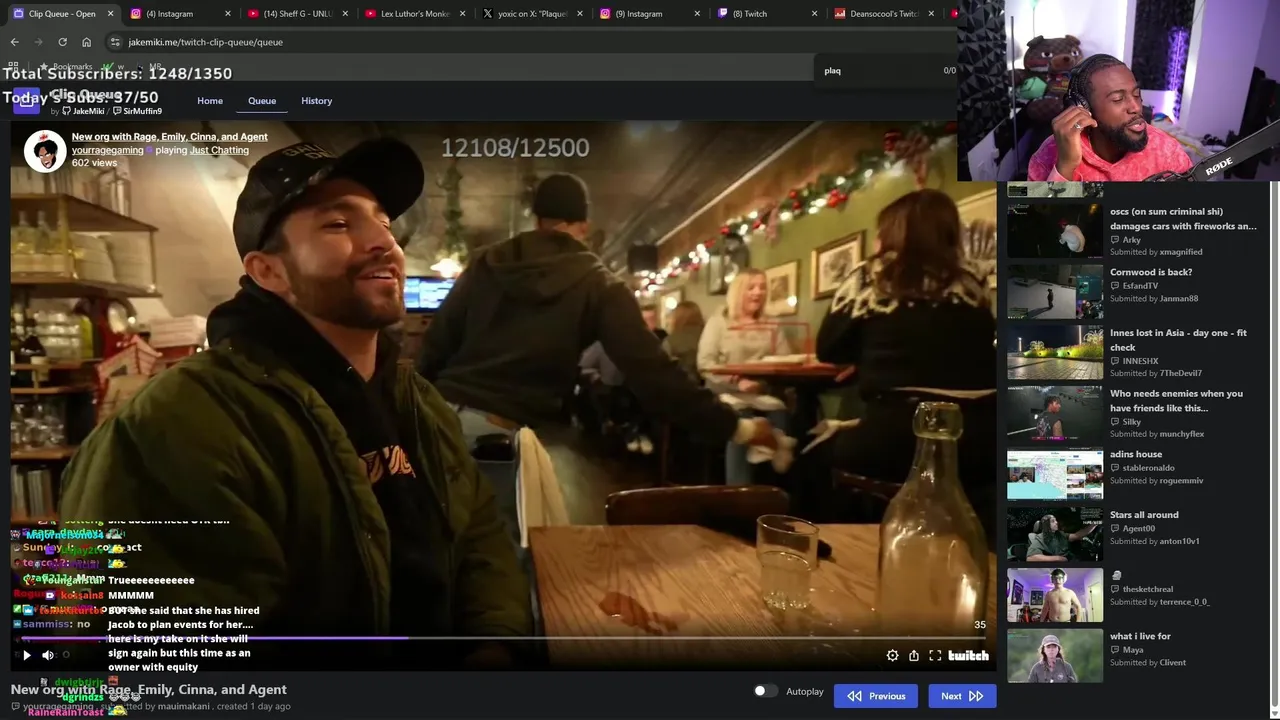The height and width of the screenshot is (720, 1280).
Task: Click the browser back arrow
Action: point(14,42)
